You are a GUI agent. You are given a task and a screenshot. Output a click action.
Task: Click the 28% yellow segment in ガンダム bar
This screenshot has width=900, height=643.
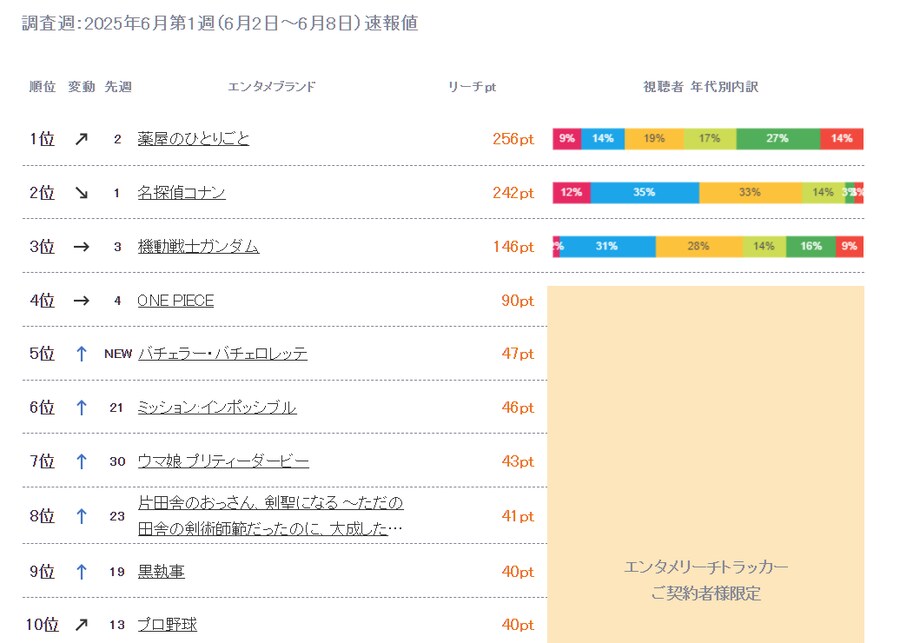(x=699, y=247)
